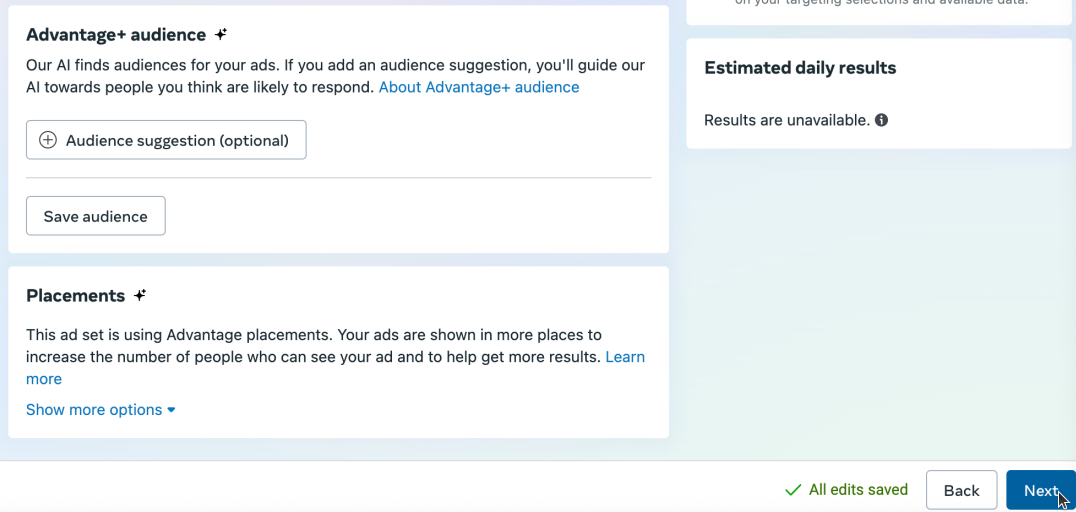This screenshot has height=512, width=1076.
Task: Expand the Show more options text link
Action: [x=94, y=410]
